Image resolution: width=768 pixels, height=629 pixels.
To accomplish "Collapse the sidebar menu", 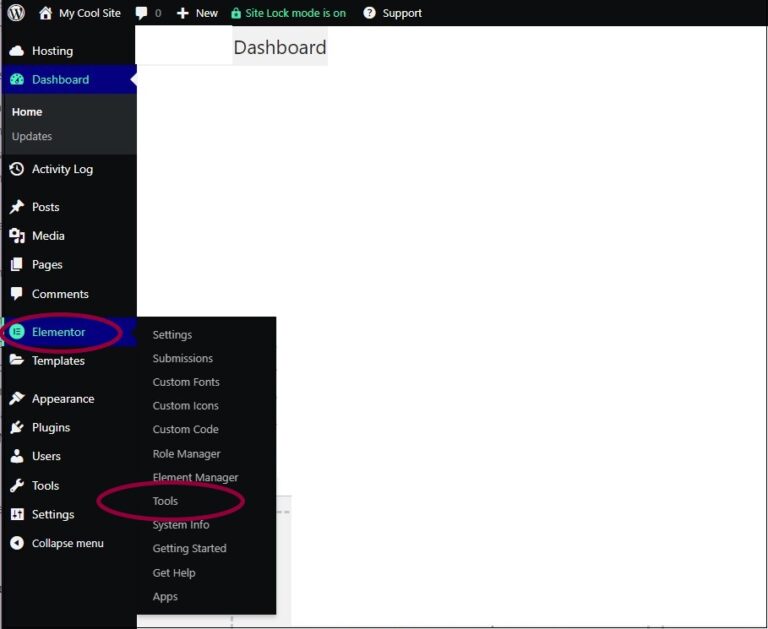I will point(67,543).
